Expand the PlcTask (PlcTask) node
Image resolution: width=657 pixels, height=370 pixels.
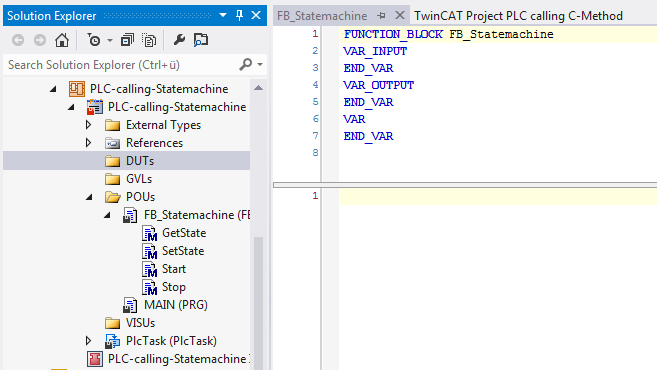tap(88, 341)
